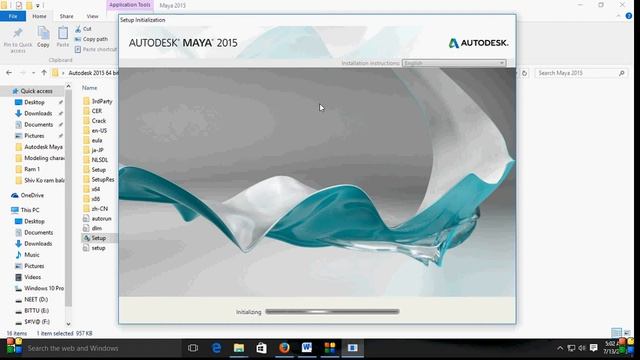Open Downloads under Quick access
640x360 pixels.
point(38,113)
